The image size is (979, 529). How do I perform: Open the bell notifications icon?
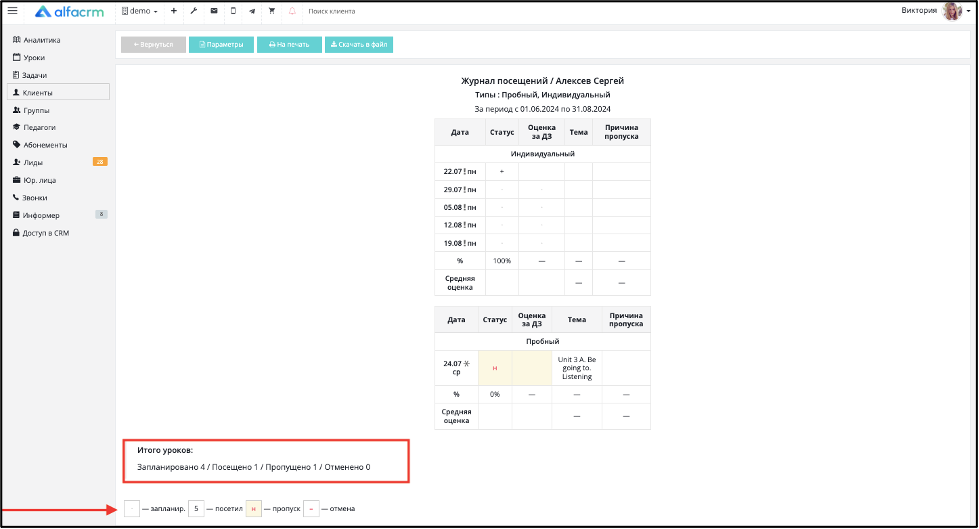[x=292, y=11]
